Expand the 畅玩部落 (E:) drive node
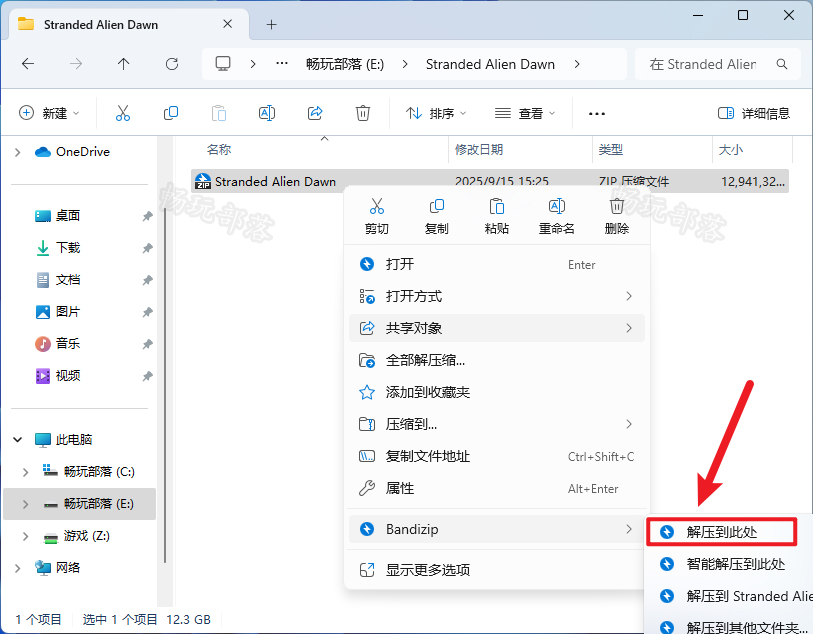 (x=25, y=504)
